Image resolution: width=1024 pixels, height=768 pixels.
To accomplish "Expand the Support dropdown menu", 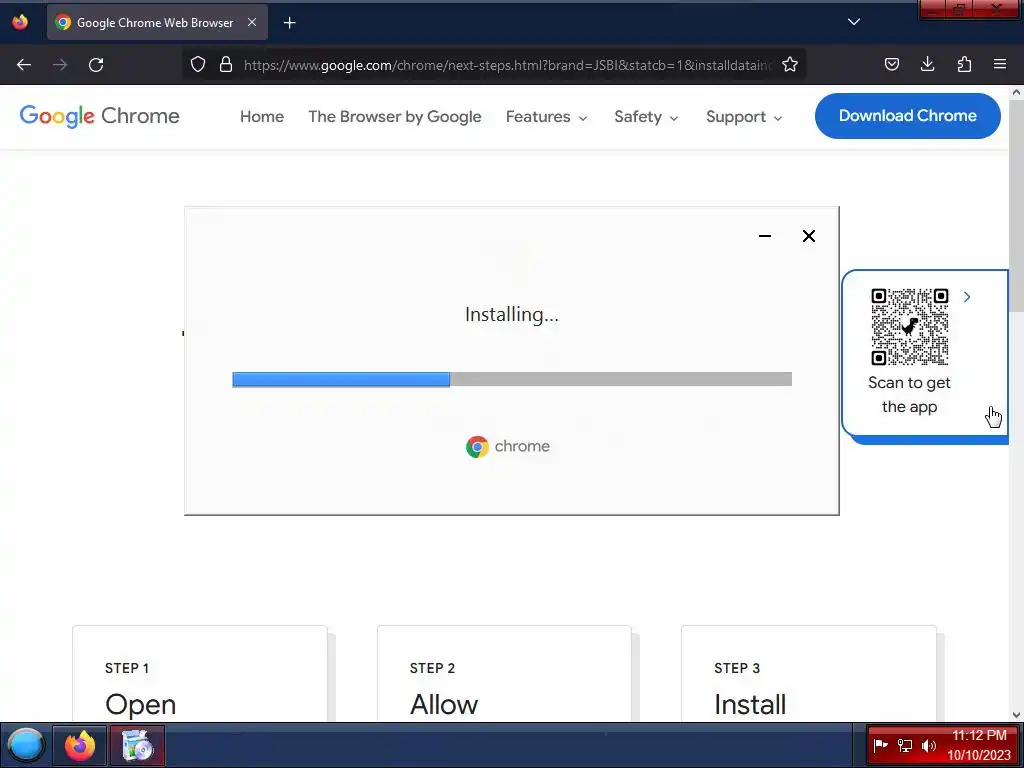I will tap(744, 116).
